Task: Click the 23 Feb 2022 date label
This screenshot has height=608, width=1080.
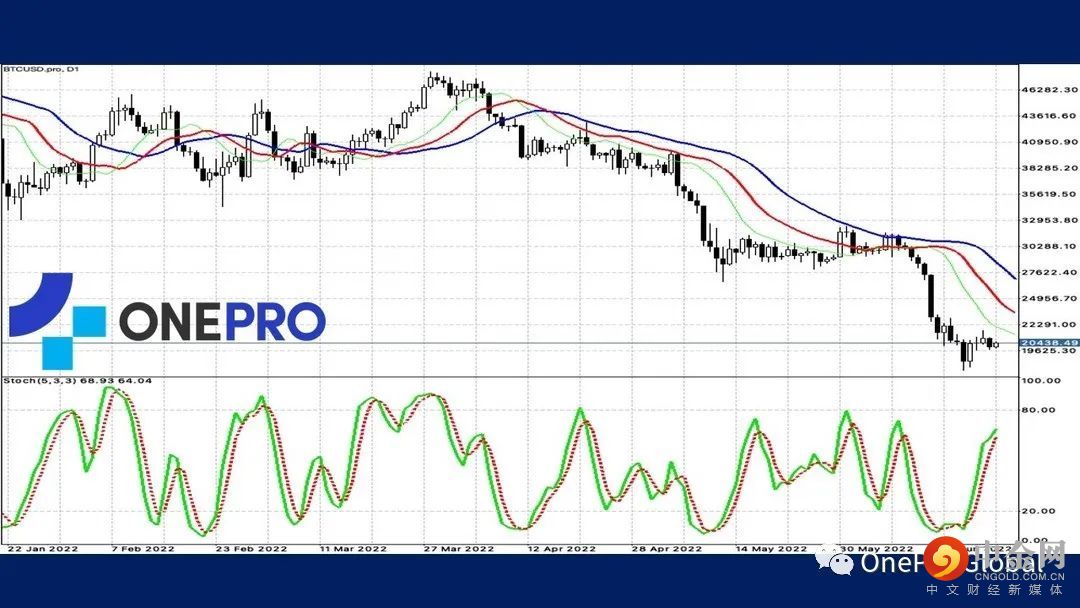Action: (251, 549)
